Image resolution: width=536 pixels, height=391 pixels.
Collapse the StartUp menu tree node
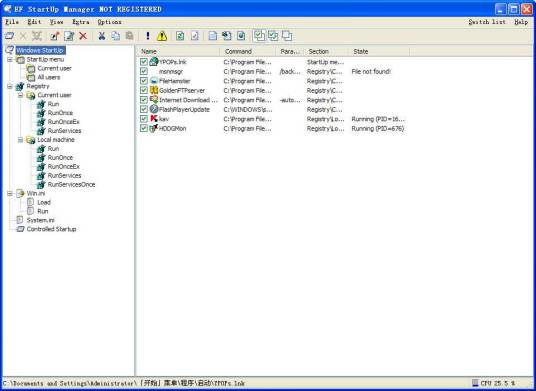pos(10,59)
